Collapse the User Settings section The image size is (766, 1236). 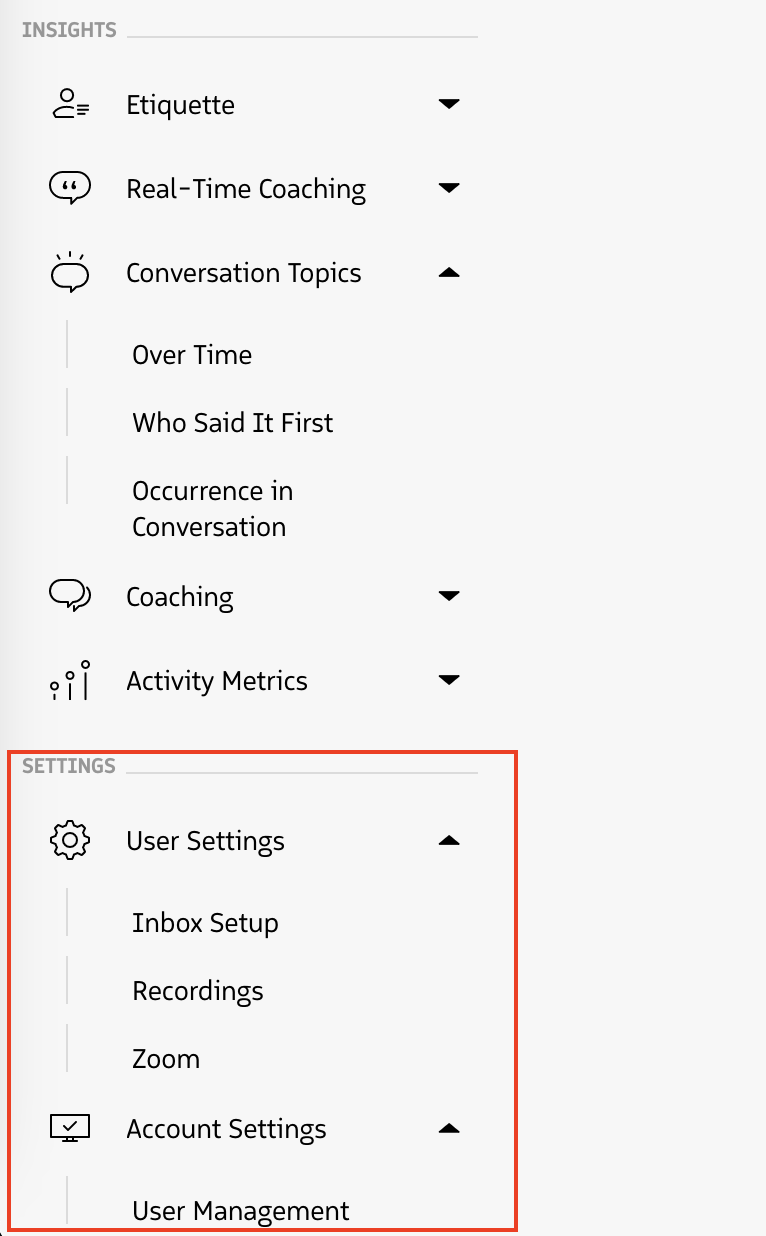point(449,840)
